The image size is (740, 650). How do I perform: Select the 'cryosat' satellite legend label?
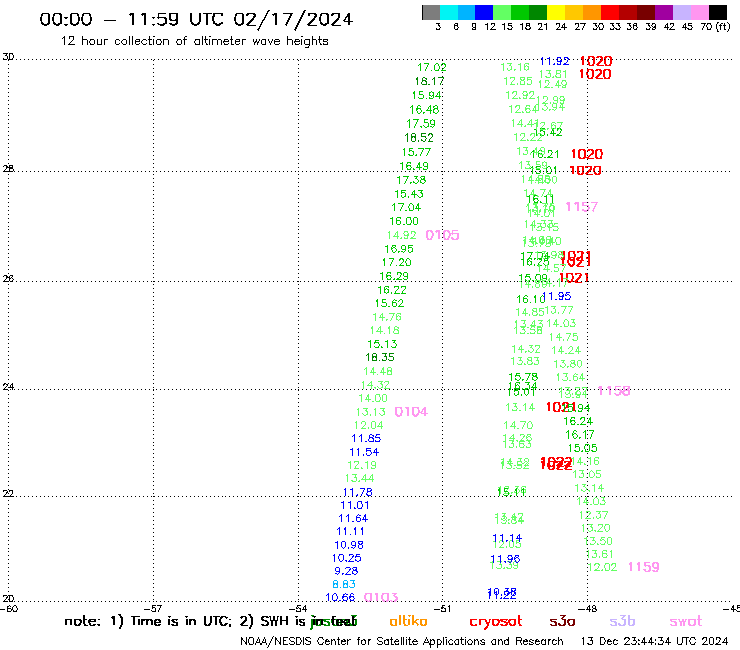[x=496, y=622]
